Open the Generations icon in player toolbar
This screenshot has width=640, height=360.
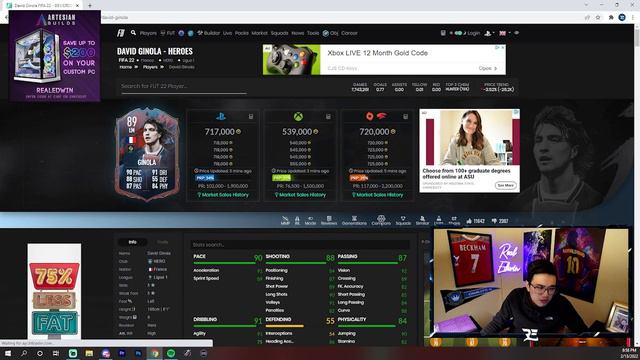(354, 220)
